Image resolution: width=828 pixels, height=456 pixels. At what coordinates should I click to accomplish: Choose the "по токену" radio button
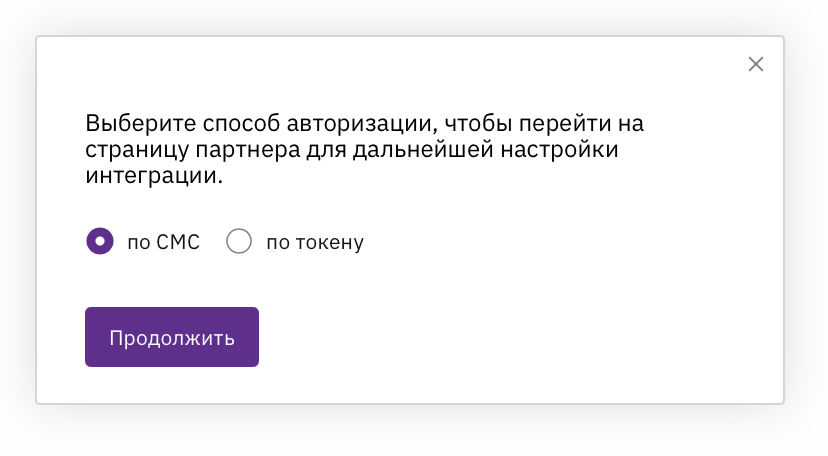pyautogui.click(x=239, y=242)
